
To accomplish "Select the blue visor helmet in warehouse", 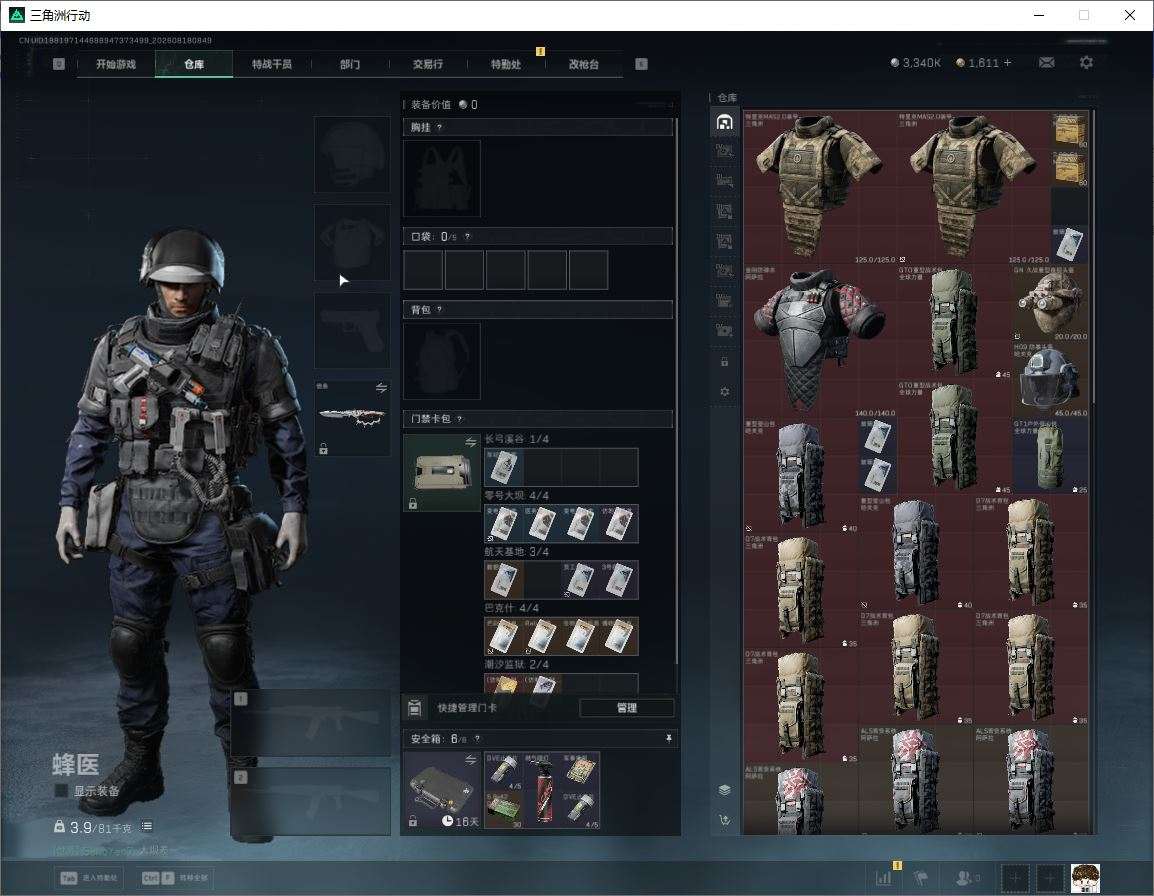I will 1050,379.
